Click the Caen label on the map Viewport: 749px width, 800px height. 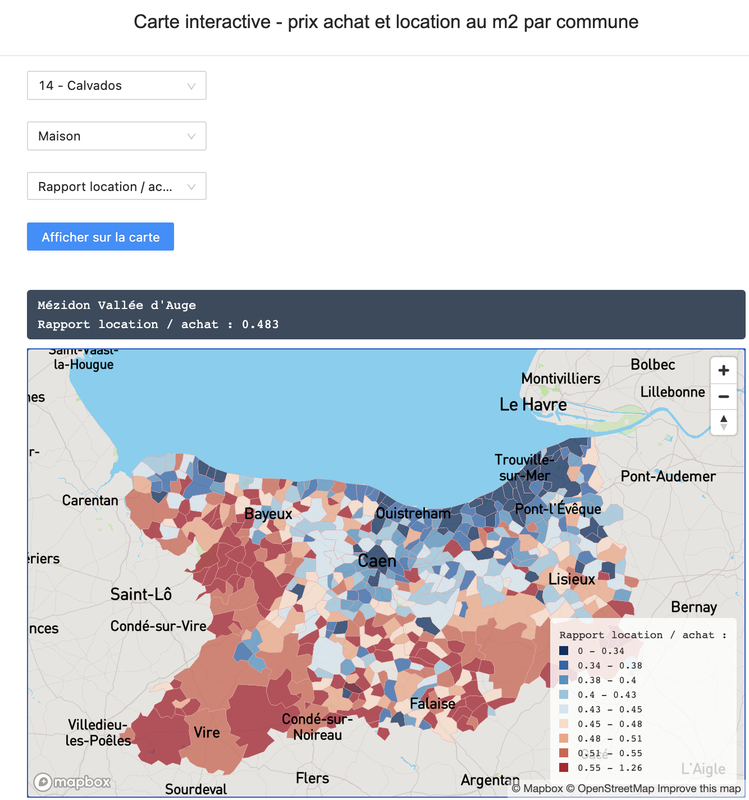pos(377,561)
